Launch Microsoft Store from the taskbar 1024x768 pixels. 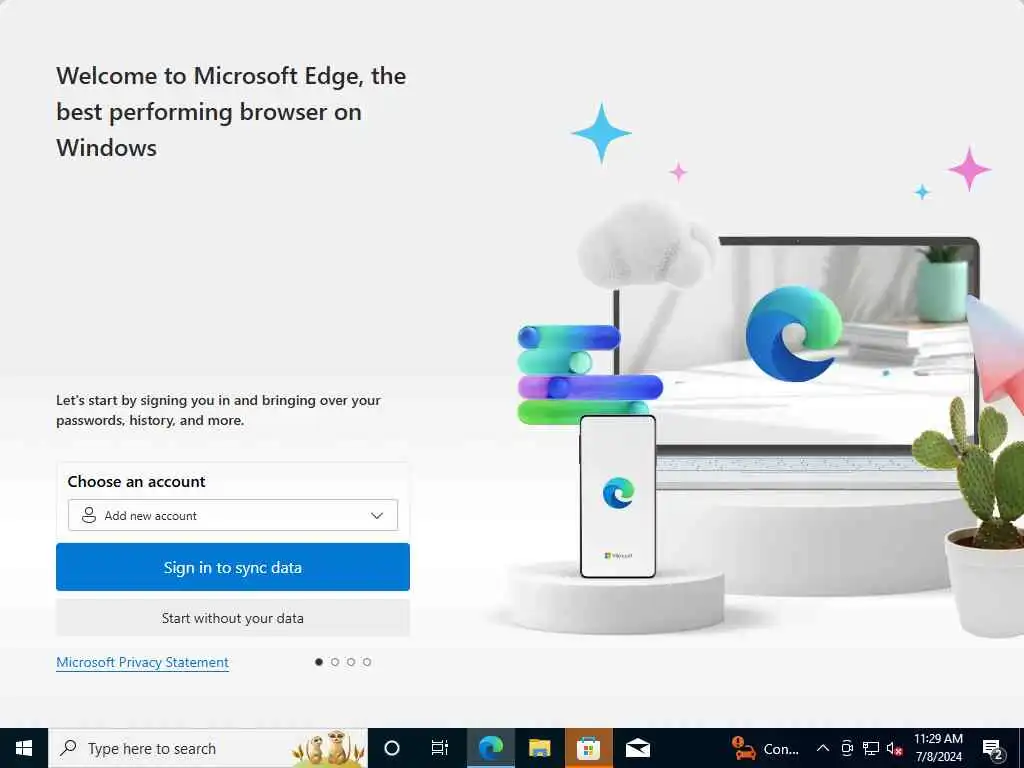pyautogui.click(x=588, y=748)
